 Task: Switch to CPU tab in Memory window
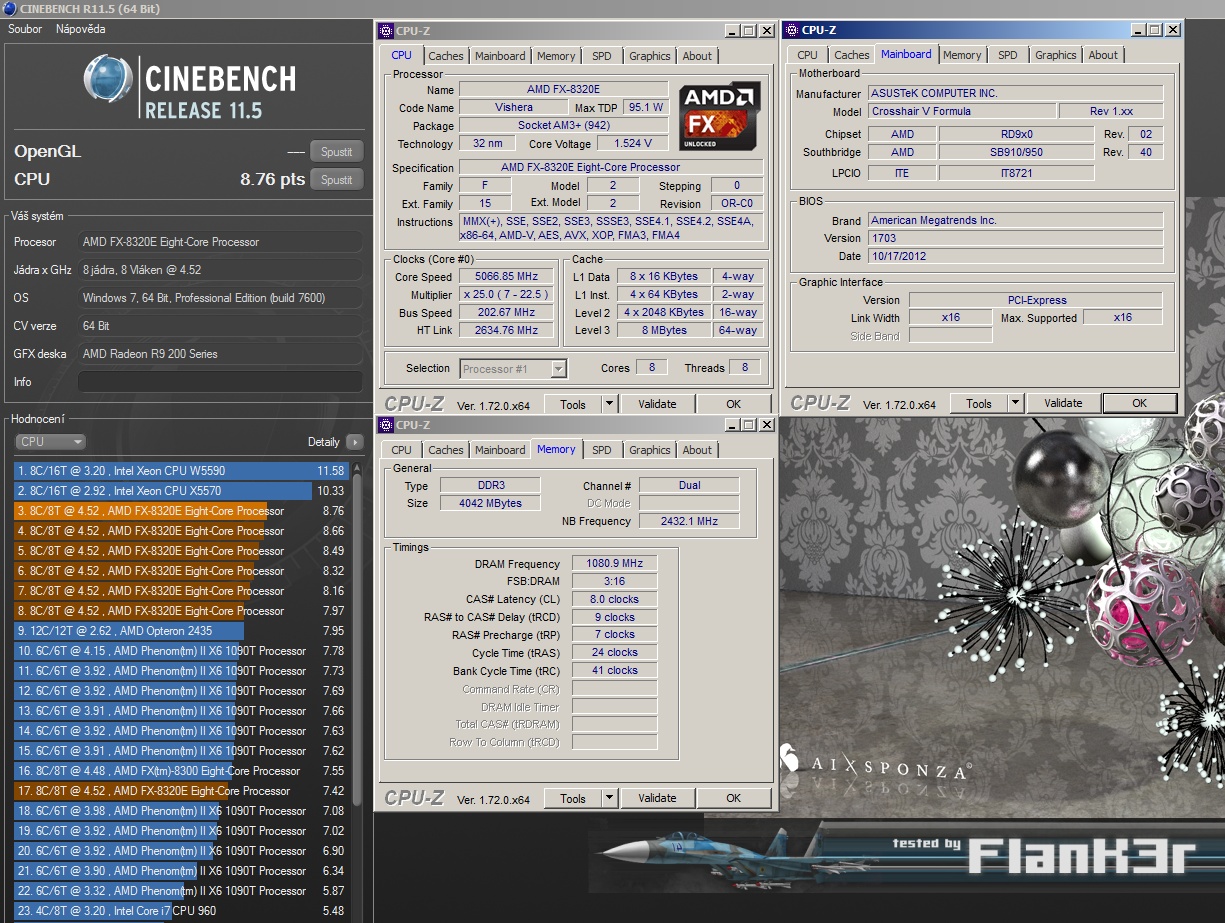(402, 450)
